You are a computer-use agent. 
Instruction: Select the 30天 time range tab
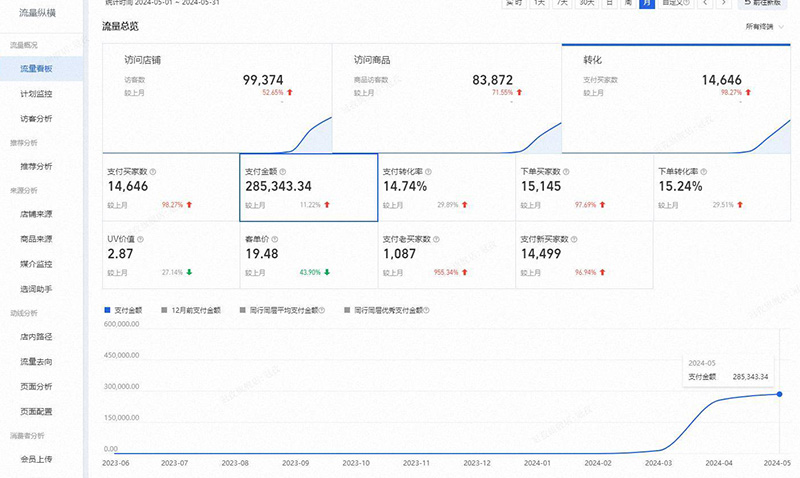(587, 3)
